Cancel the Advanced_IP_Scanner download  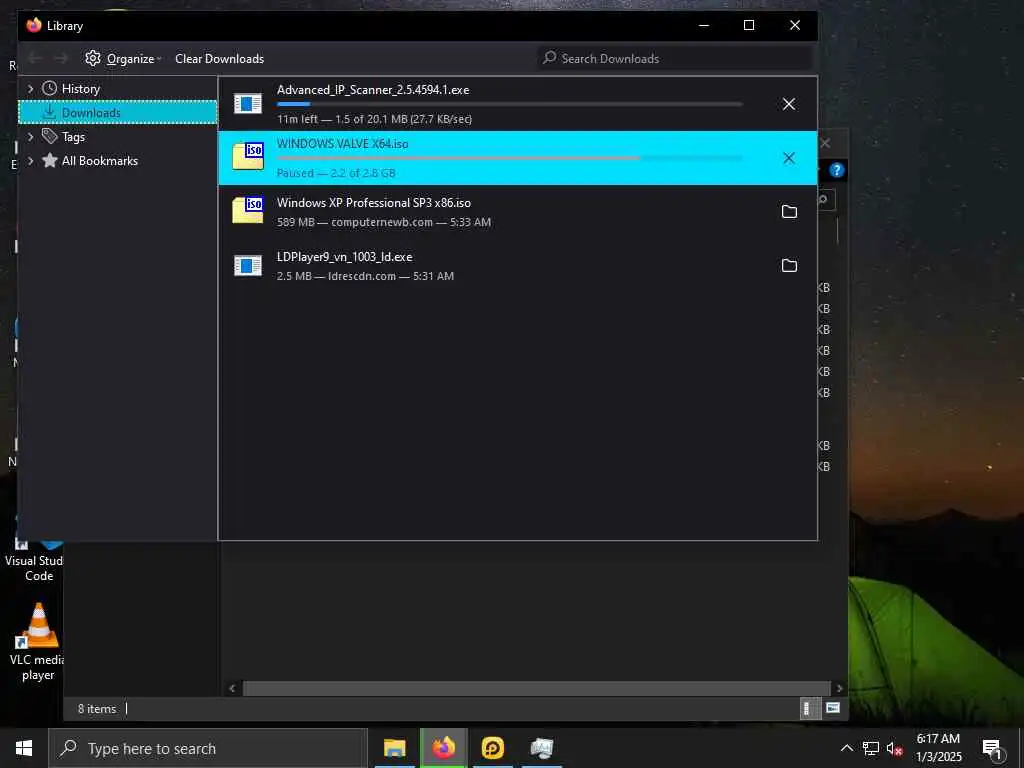pos(789,104)
